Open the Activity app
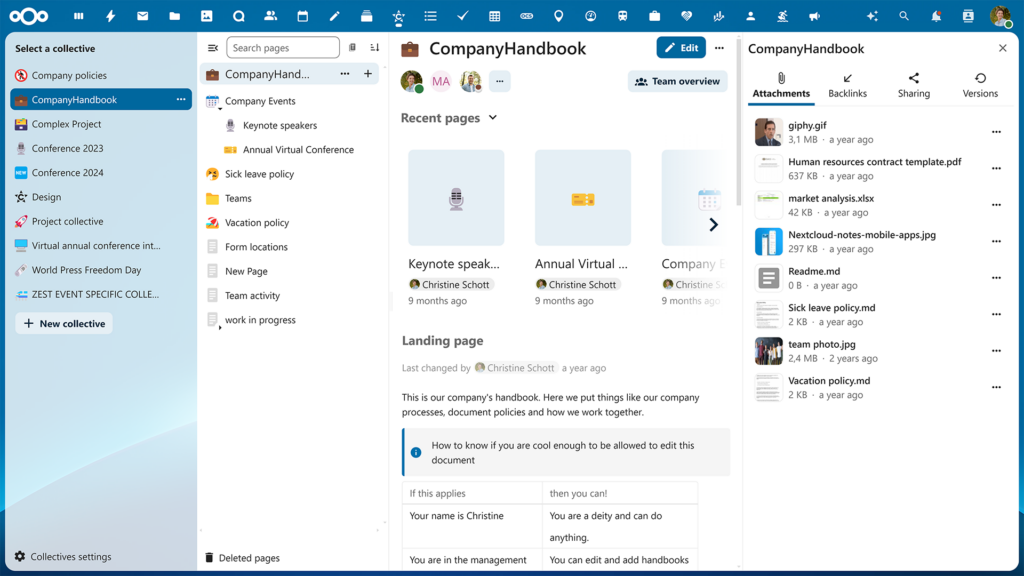This screenshot has height=576, width=1024. tap(111, 15)
